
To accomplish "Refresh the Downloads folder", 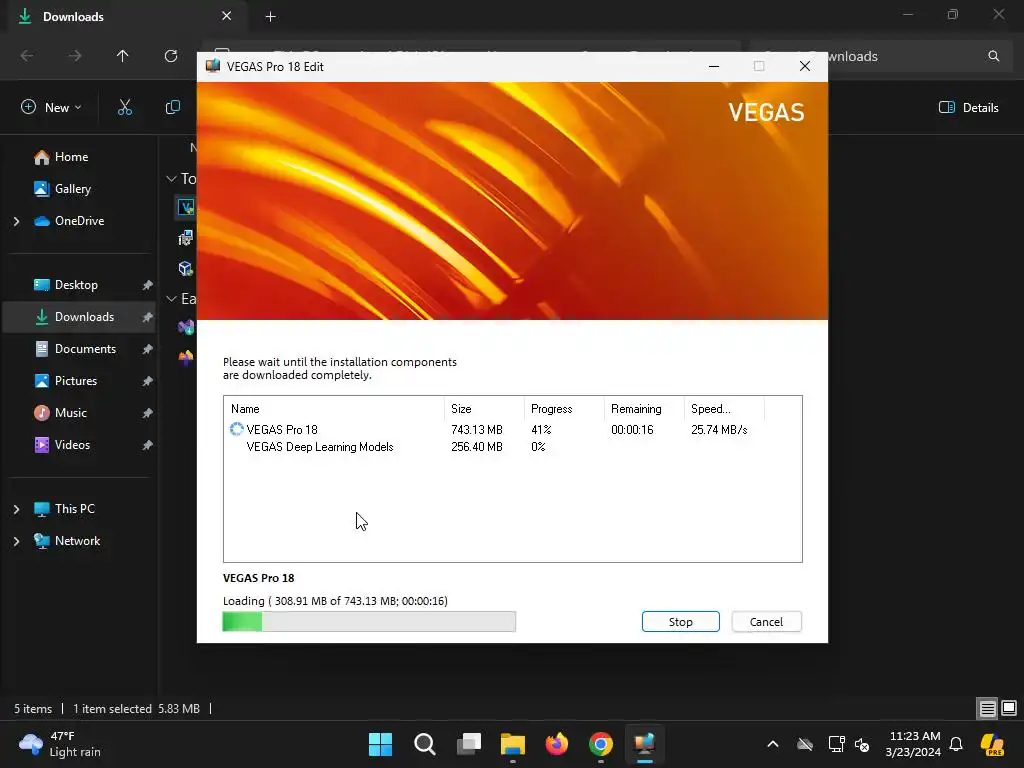I will [171, 56].
